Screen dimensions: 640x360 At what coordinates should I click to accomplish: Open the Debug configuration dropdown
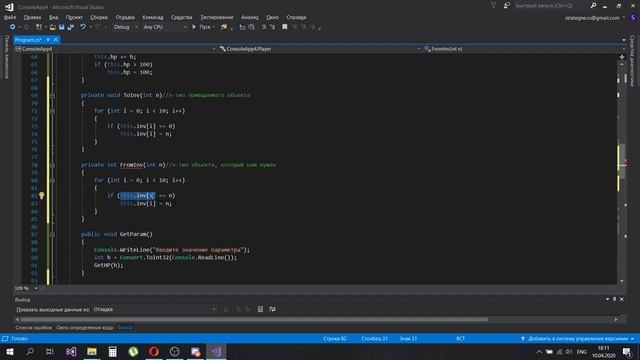[x=125, y=27]
